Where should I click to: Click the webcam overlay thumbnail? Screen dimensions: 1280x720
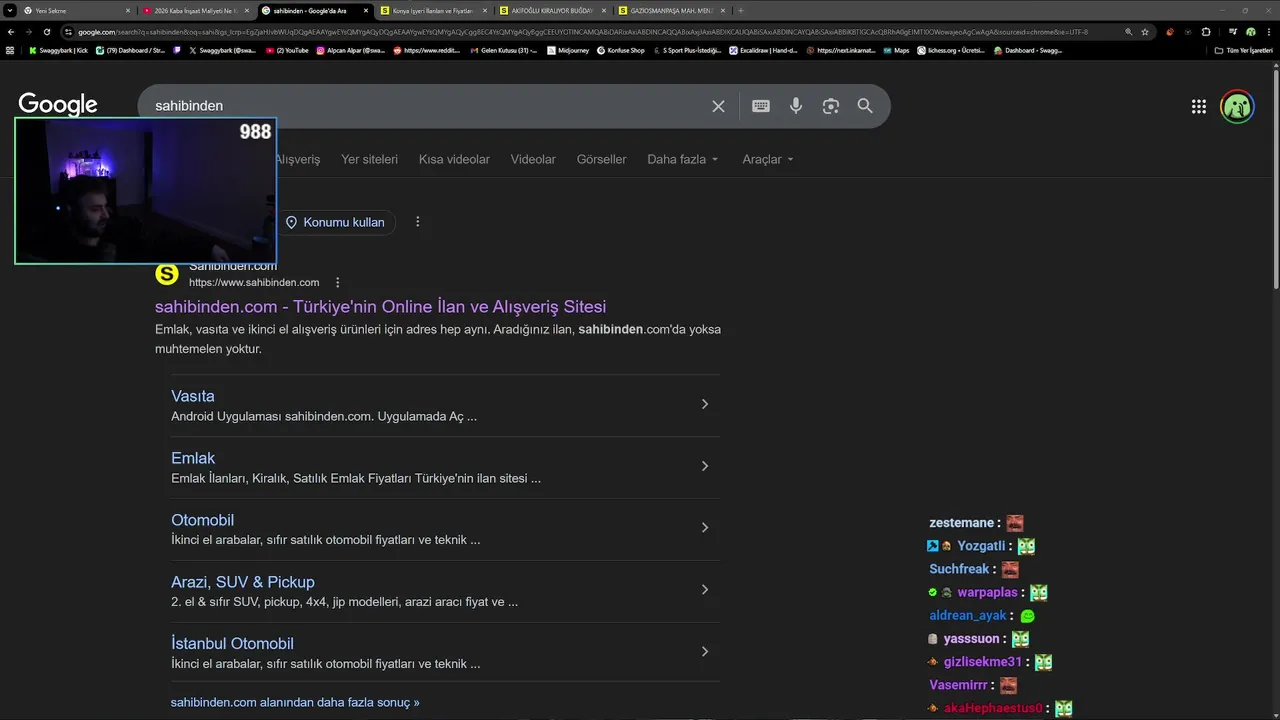146,191
